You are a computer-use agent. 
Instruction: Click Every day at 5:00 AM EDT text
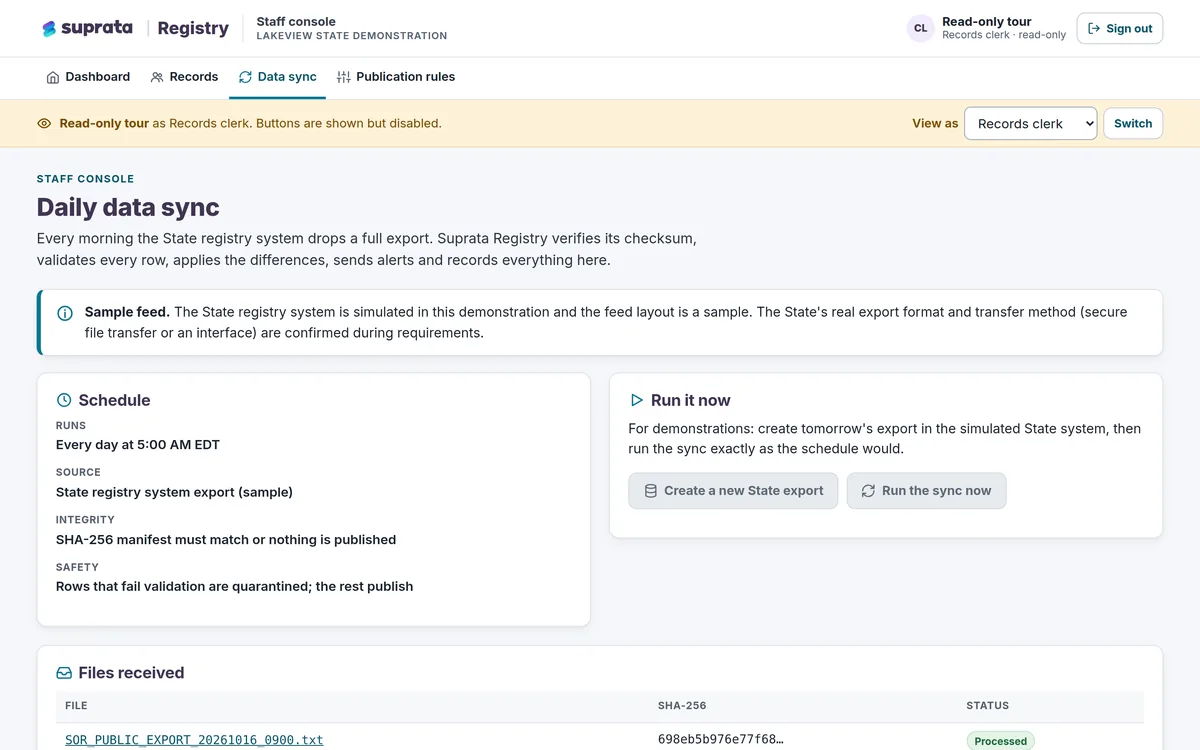point(138,445)
